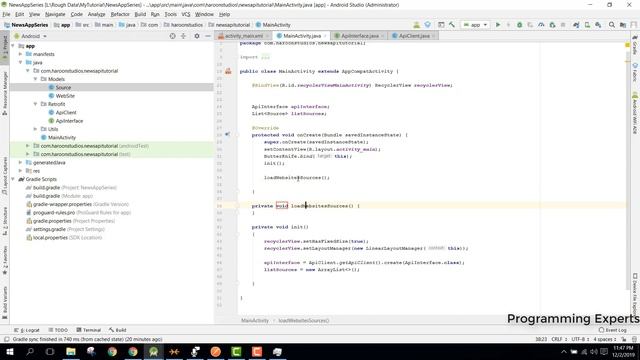640x360 pixels.
Task: Open the Build menu
Action: [x=140, y=14]
